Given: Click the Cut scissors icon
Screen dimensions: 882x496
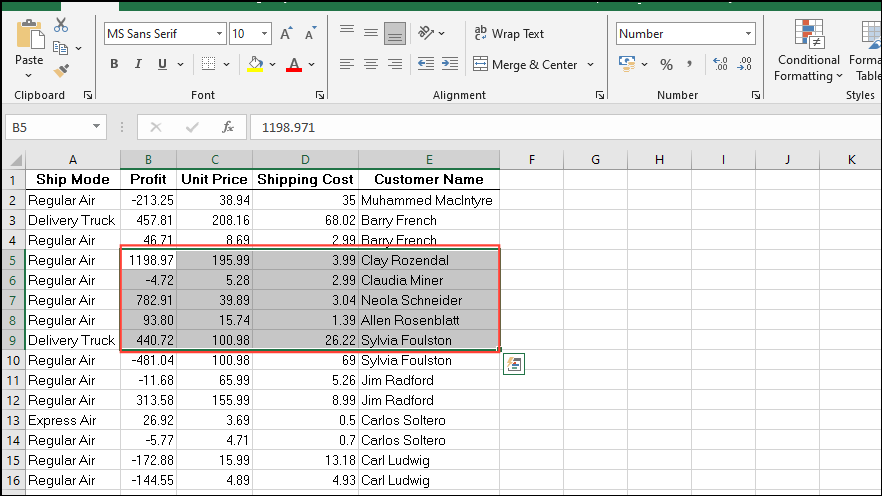Looking at the screenshot, I should pyautogui.click(x=61, y=25).
